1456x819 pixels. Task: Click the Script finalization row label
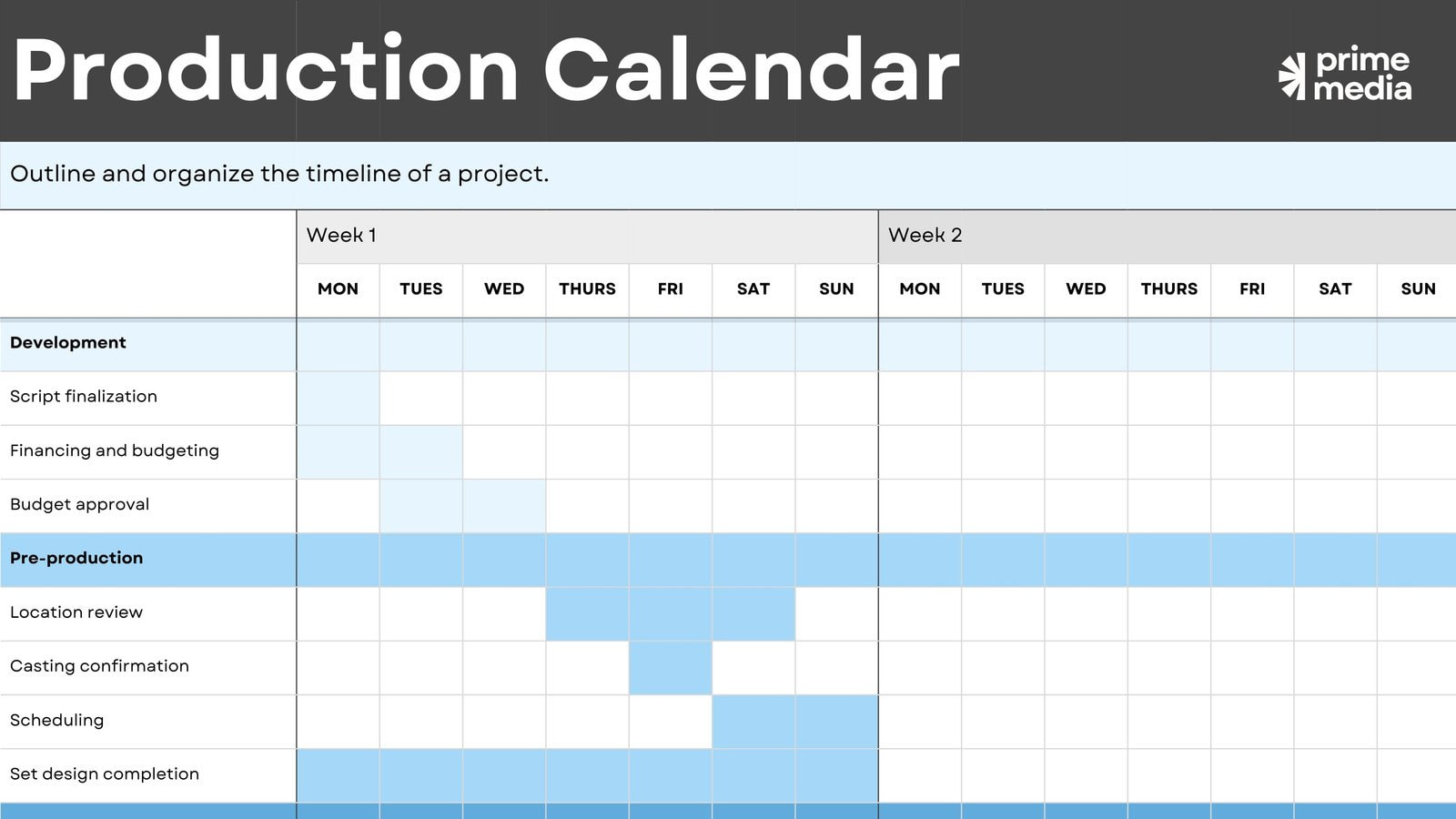pos(84,397)
